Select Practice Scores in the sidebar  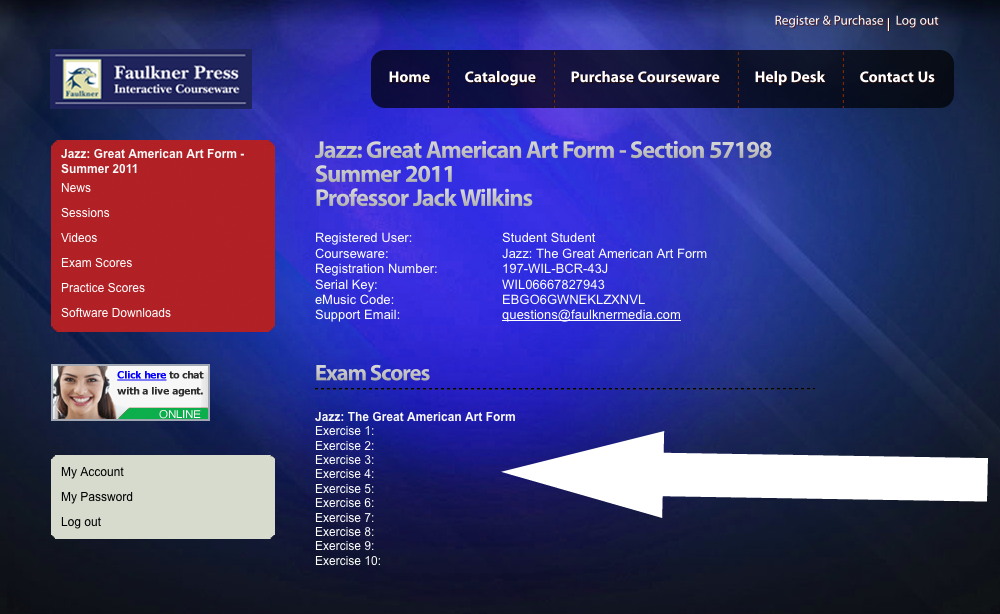click(103, 288)
